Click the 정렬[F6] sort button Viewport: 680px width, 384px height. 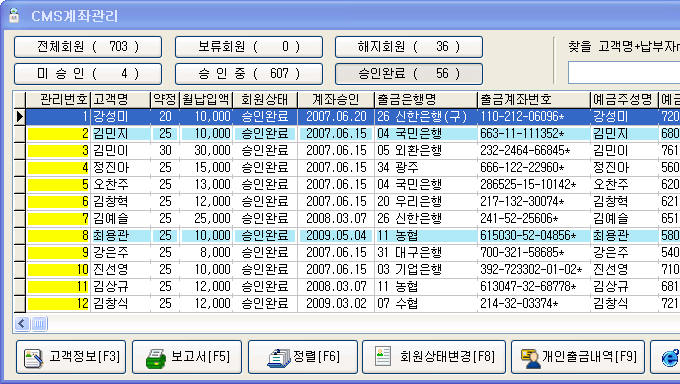(x=303, y=357)
